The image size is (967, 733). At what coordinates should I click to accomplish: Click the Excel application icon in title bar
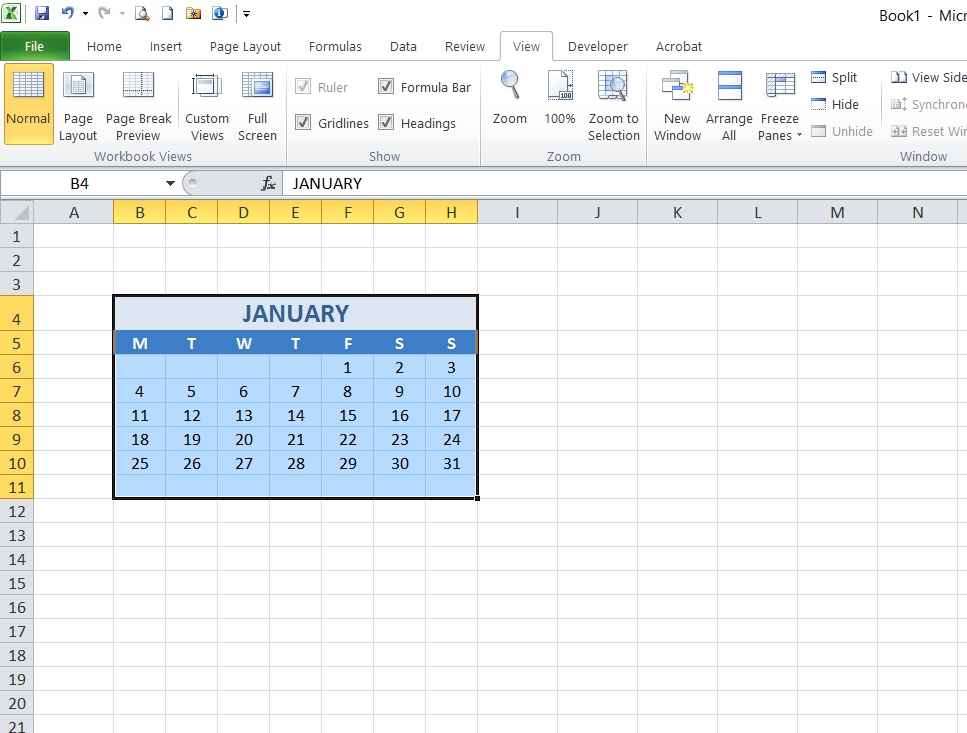tap(11, 13)
